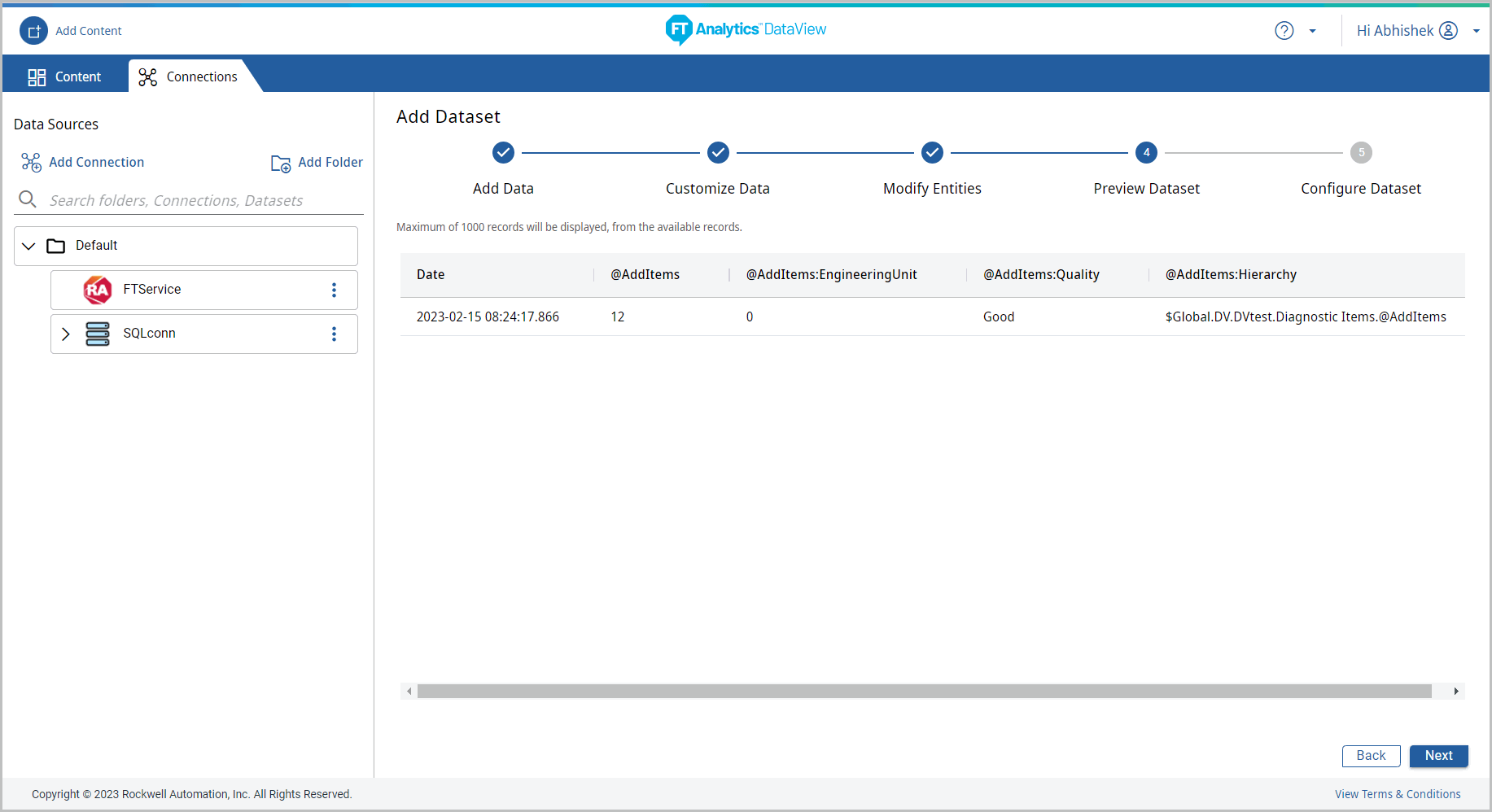Click Add Connection link

coord(96,163)
